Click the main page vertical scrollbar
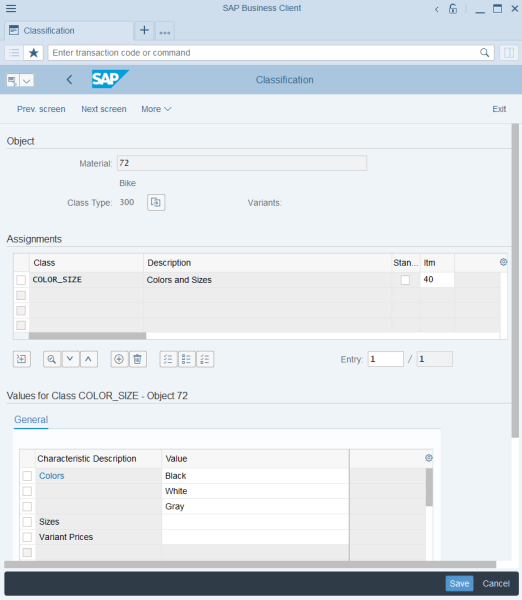 pos(515,280)
